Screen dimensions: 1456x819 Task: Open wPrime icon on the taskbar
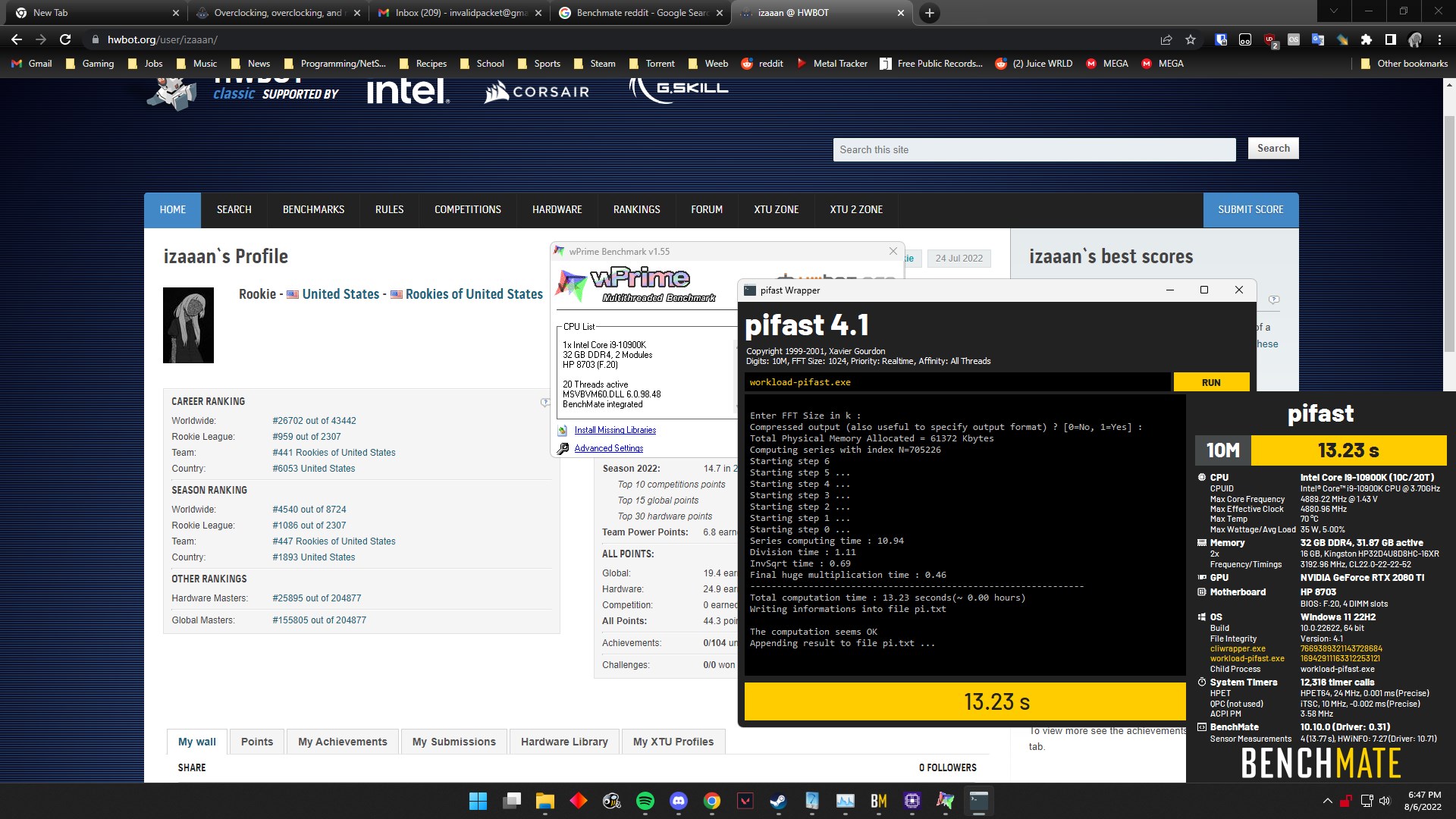946,801
